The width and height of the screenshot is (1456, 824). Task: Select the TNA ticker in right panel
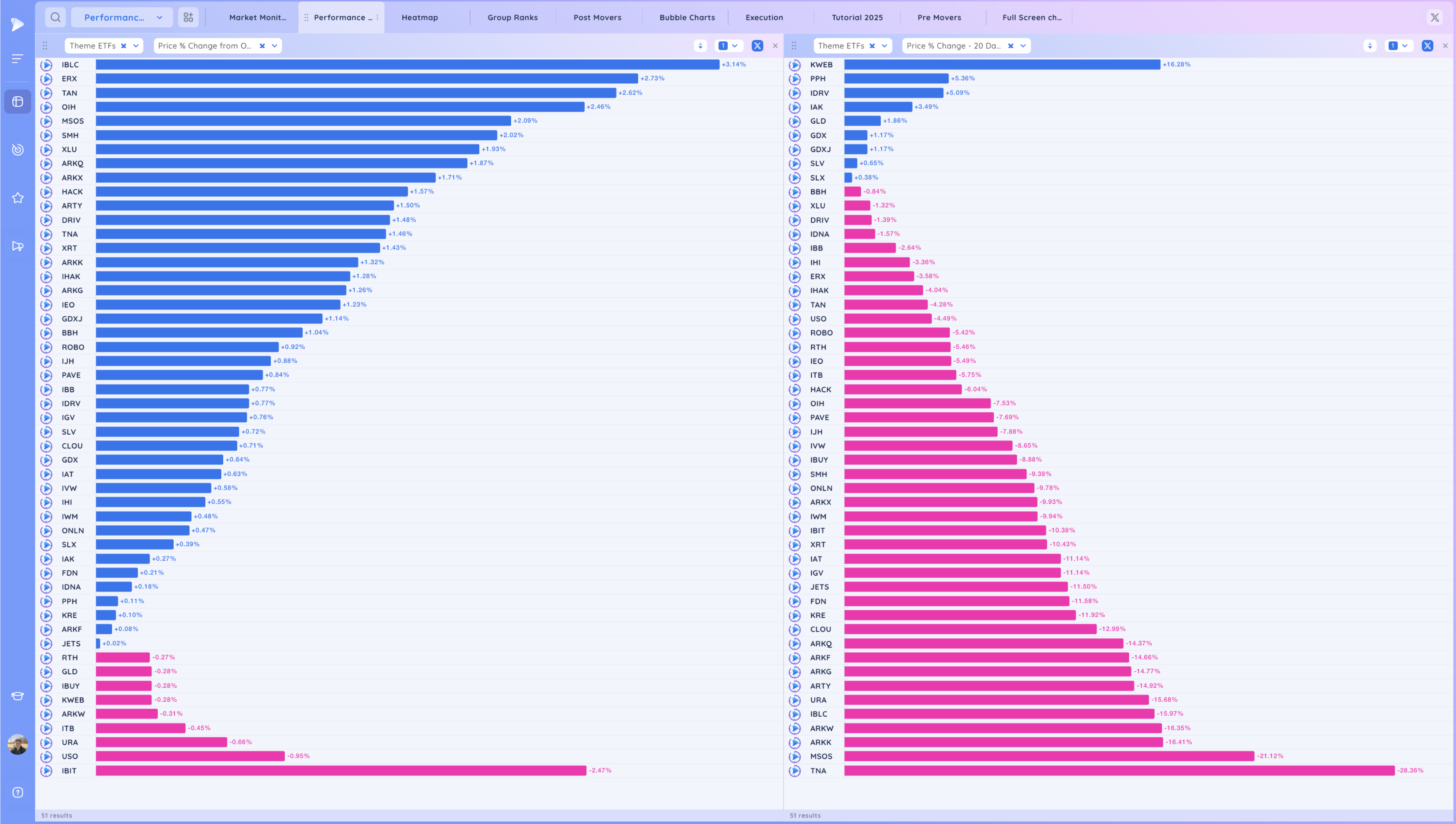tap(818, 771)
